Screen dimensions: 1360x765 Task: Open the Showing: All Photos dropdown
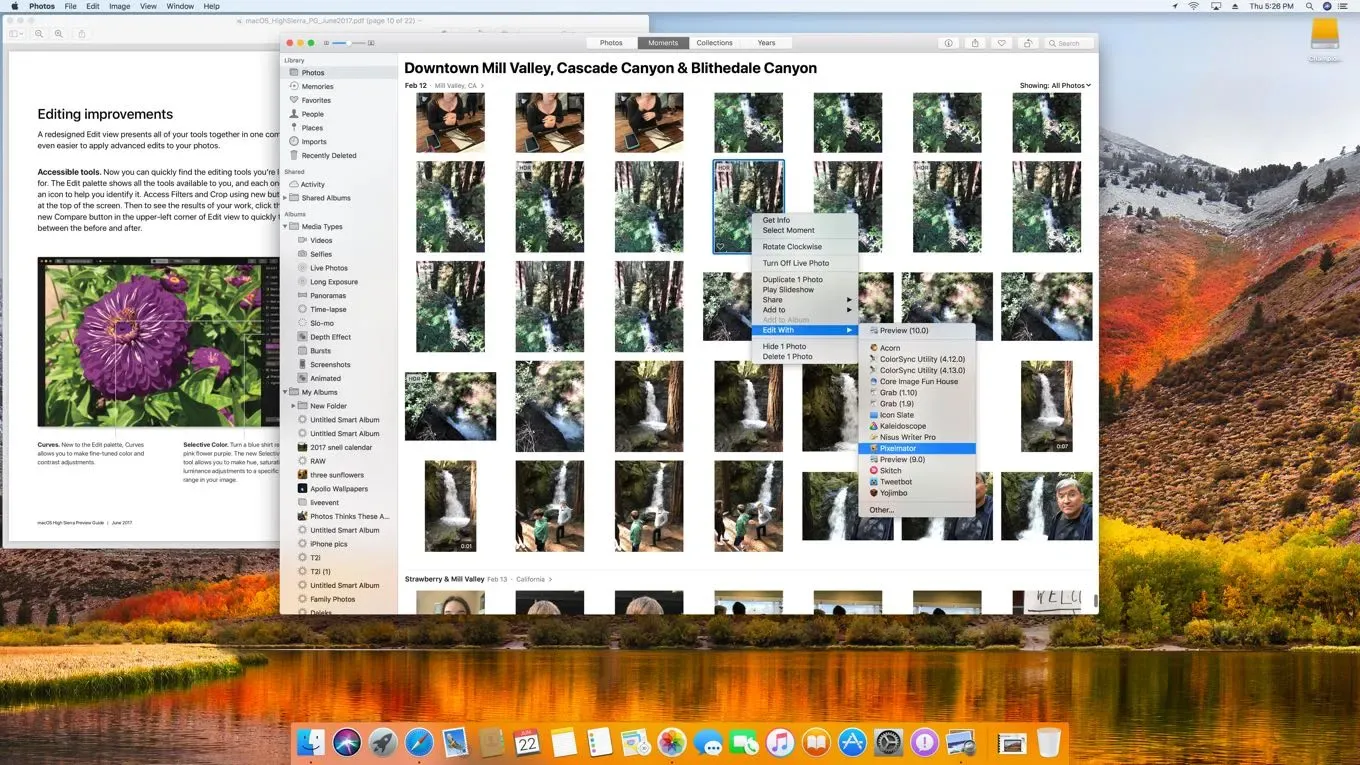(1055, 86)
